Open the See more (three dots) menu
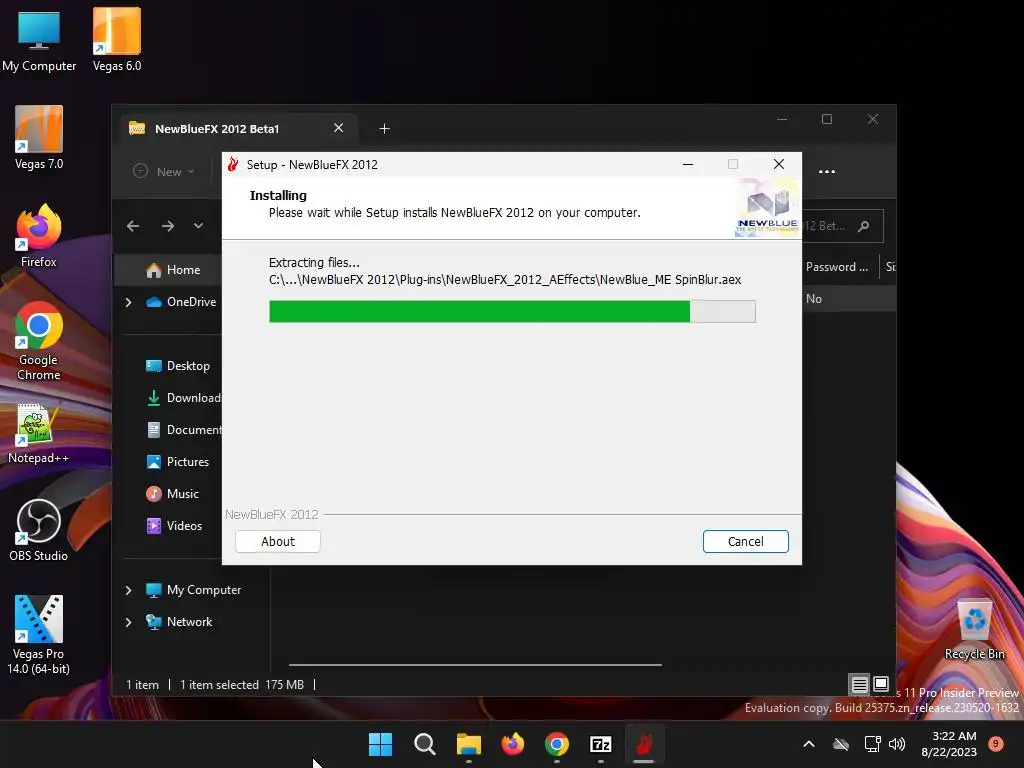Image resolution: width=1024 pixels, height=768 pixels. pyautogui.click(x=827, y=172)
